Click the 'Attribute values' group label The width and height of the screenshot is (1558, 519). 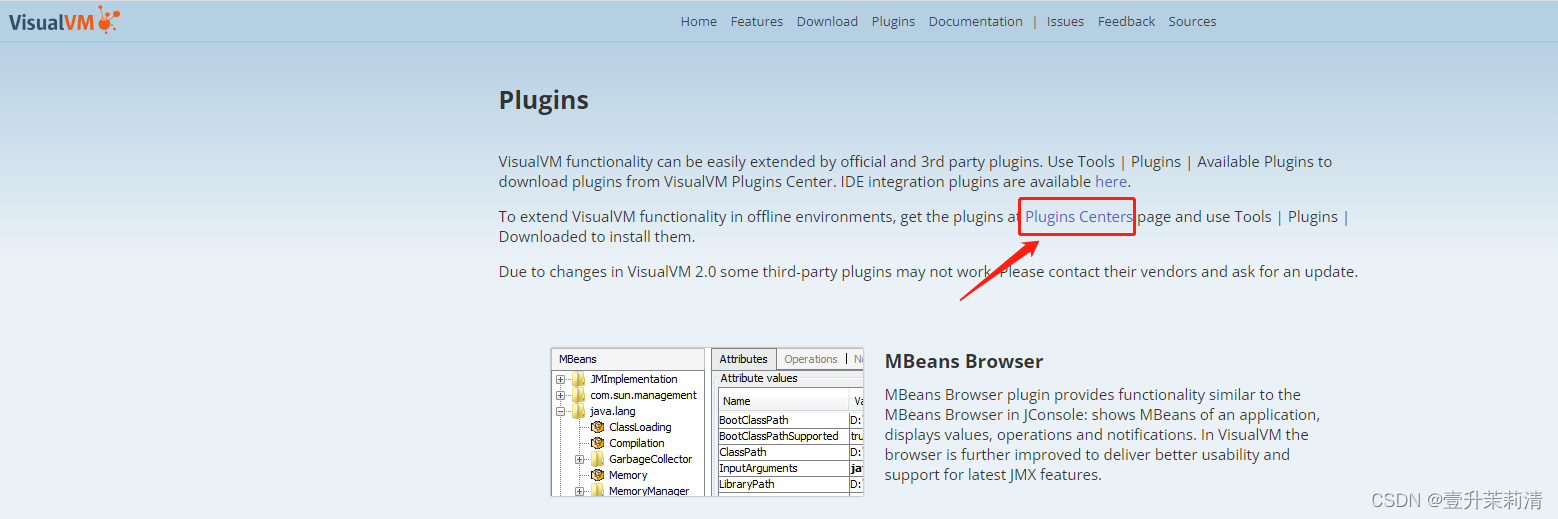(x=759, y=378)
